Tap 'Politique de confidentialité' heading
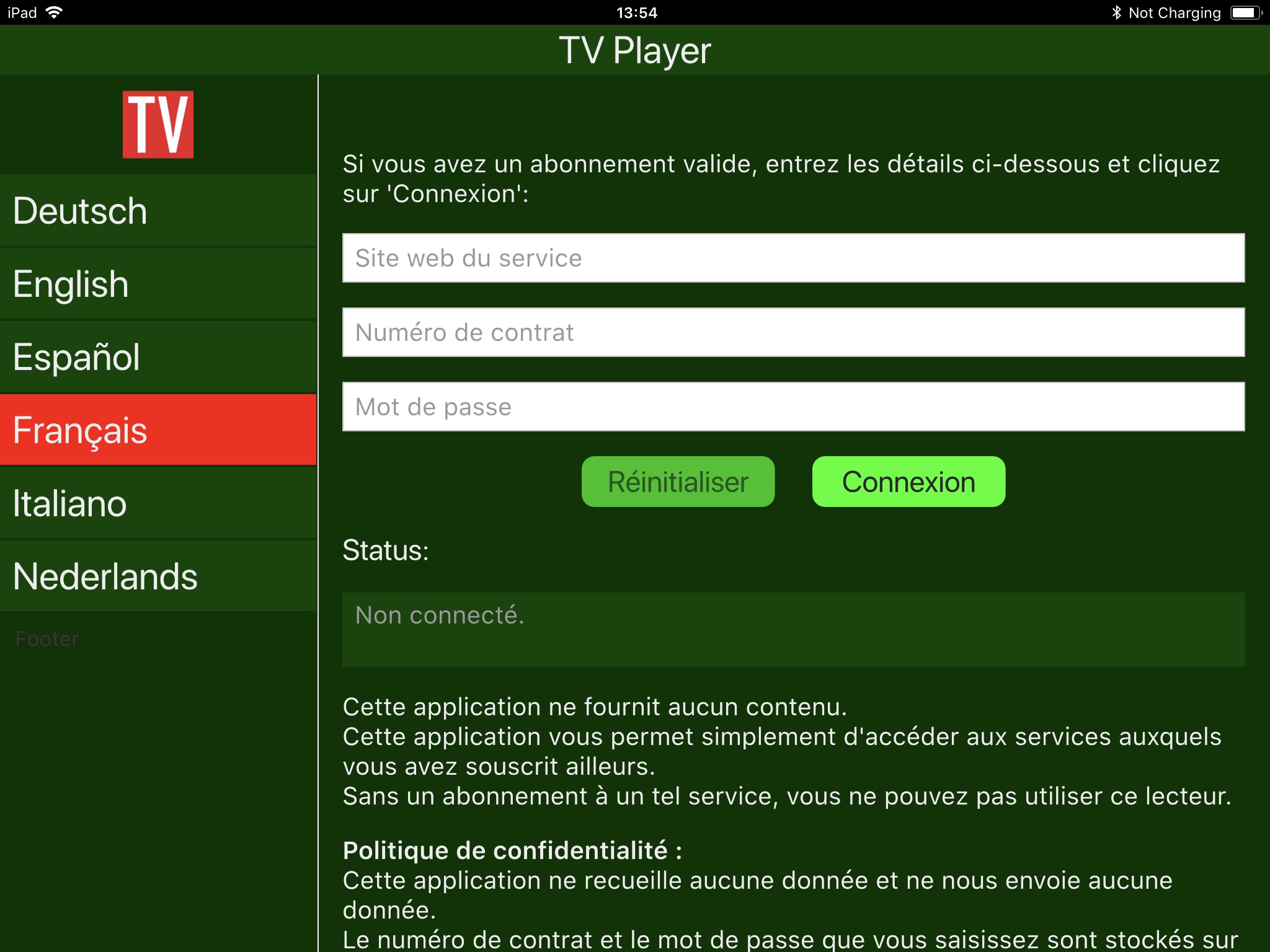Viewport: 1270px width, 952px height. click(512, 850)
